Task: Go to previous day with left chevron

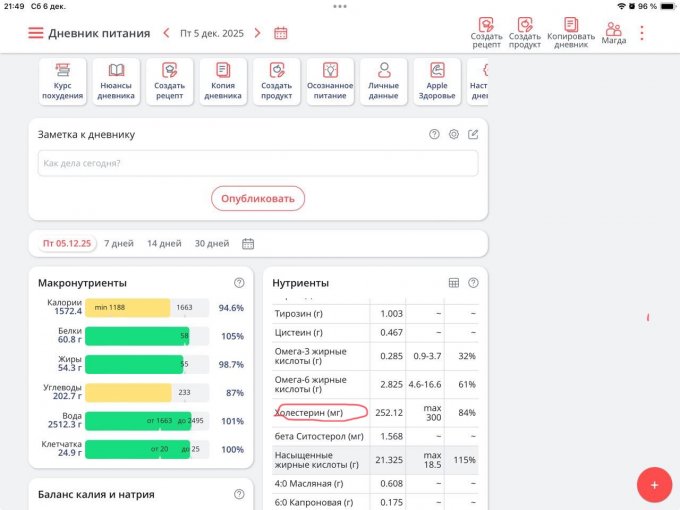Action: (x=166, y=33)
